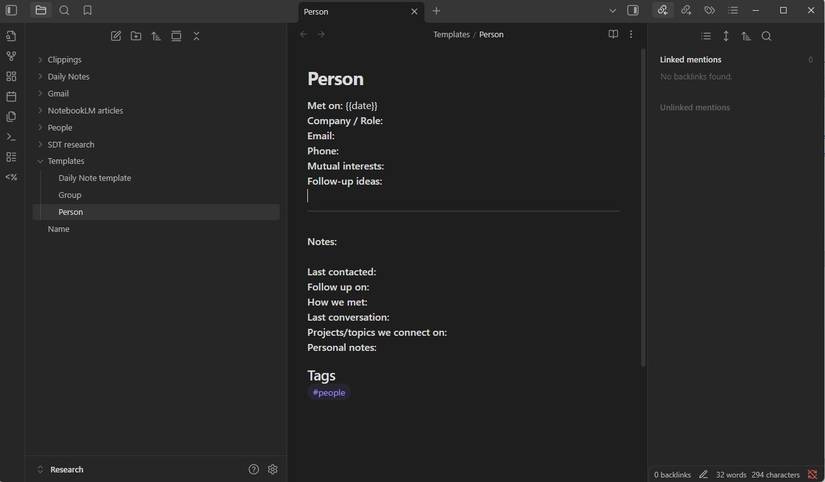Open the help icon
The width and height of the screenshot is (825, 482).
click(x=254, y=469)
